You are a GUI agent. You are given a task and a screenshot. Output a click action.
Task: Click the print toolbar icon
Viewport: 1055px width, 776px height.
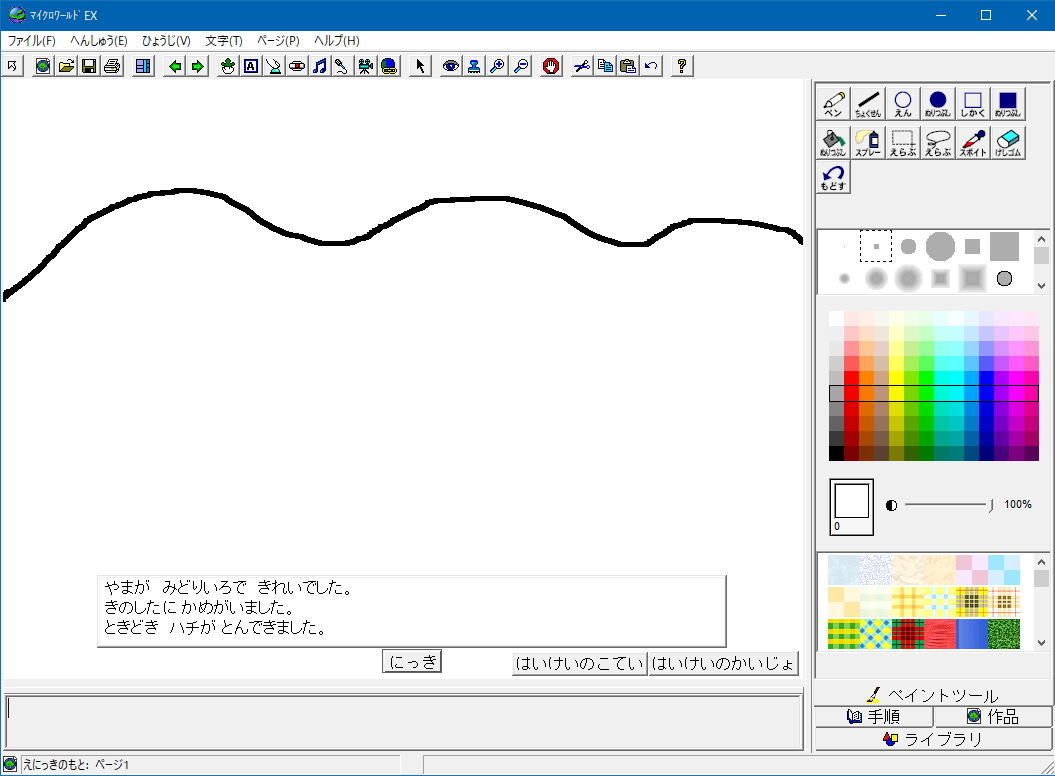coord(112,66)
